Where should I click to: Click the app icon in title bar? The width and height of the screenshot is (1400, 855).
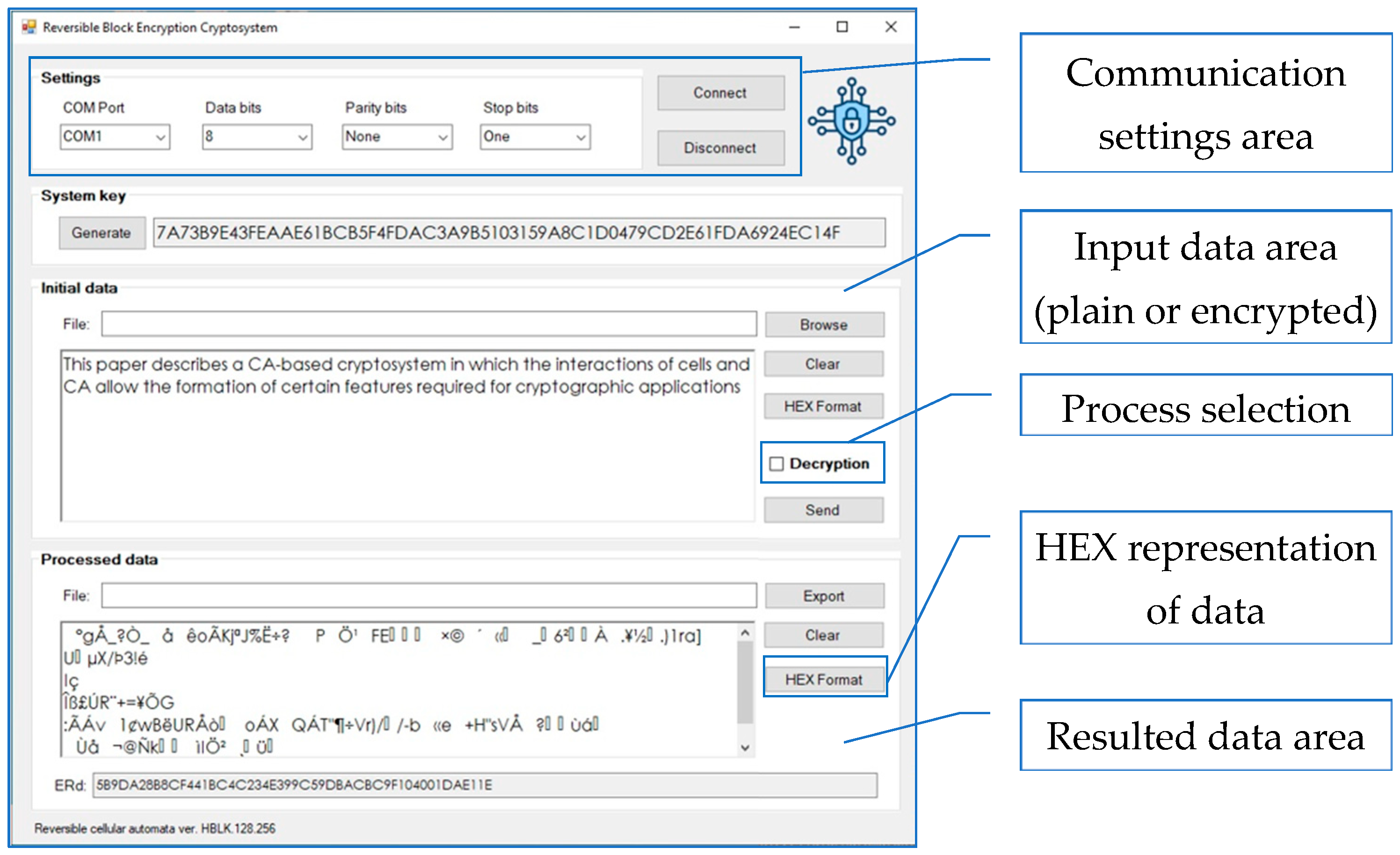[29, 27]
